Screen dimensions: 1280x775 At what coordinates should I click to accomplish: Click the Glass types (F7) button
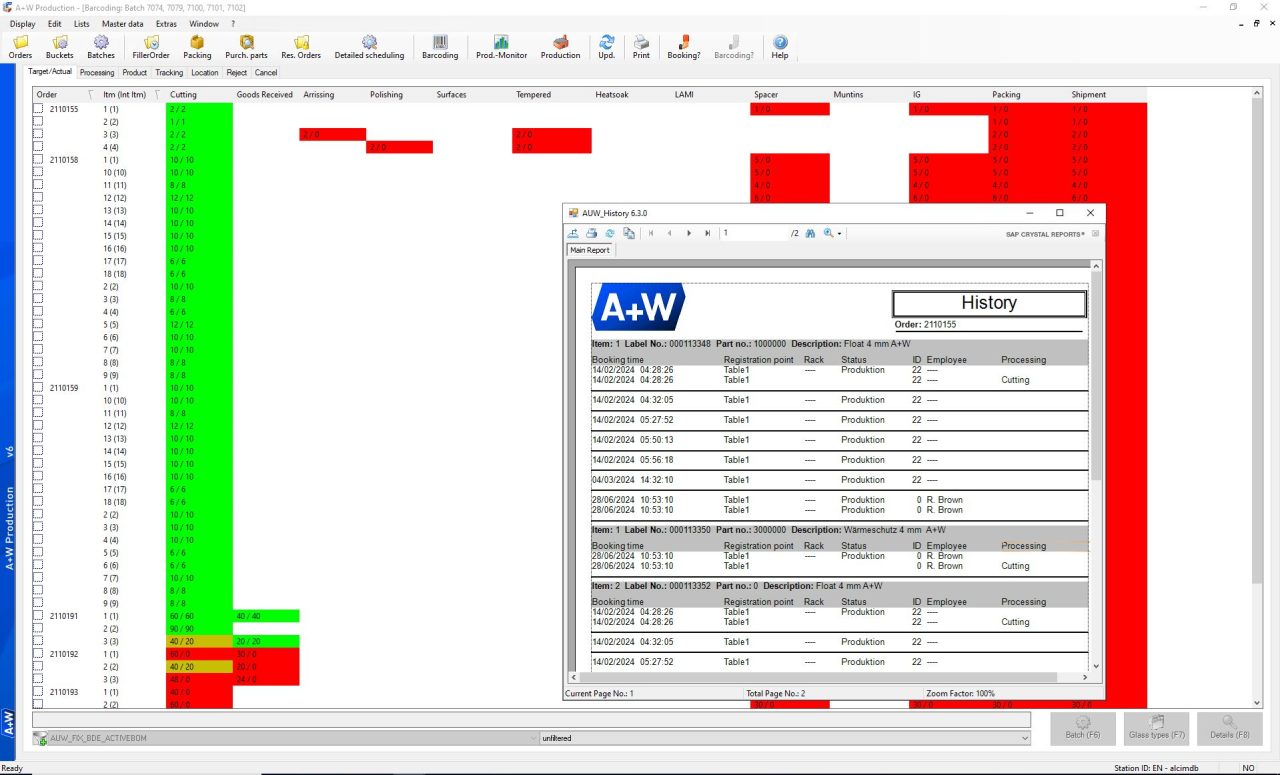(x=1157, y=728)
